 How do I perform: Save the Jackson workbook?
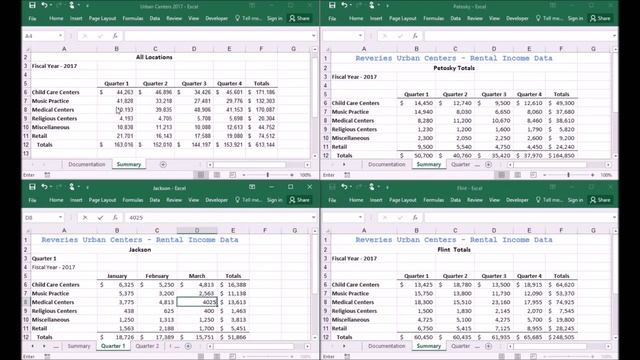point(32,187)
